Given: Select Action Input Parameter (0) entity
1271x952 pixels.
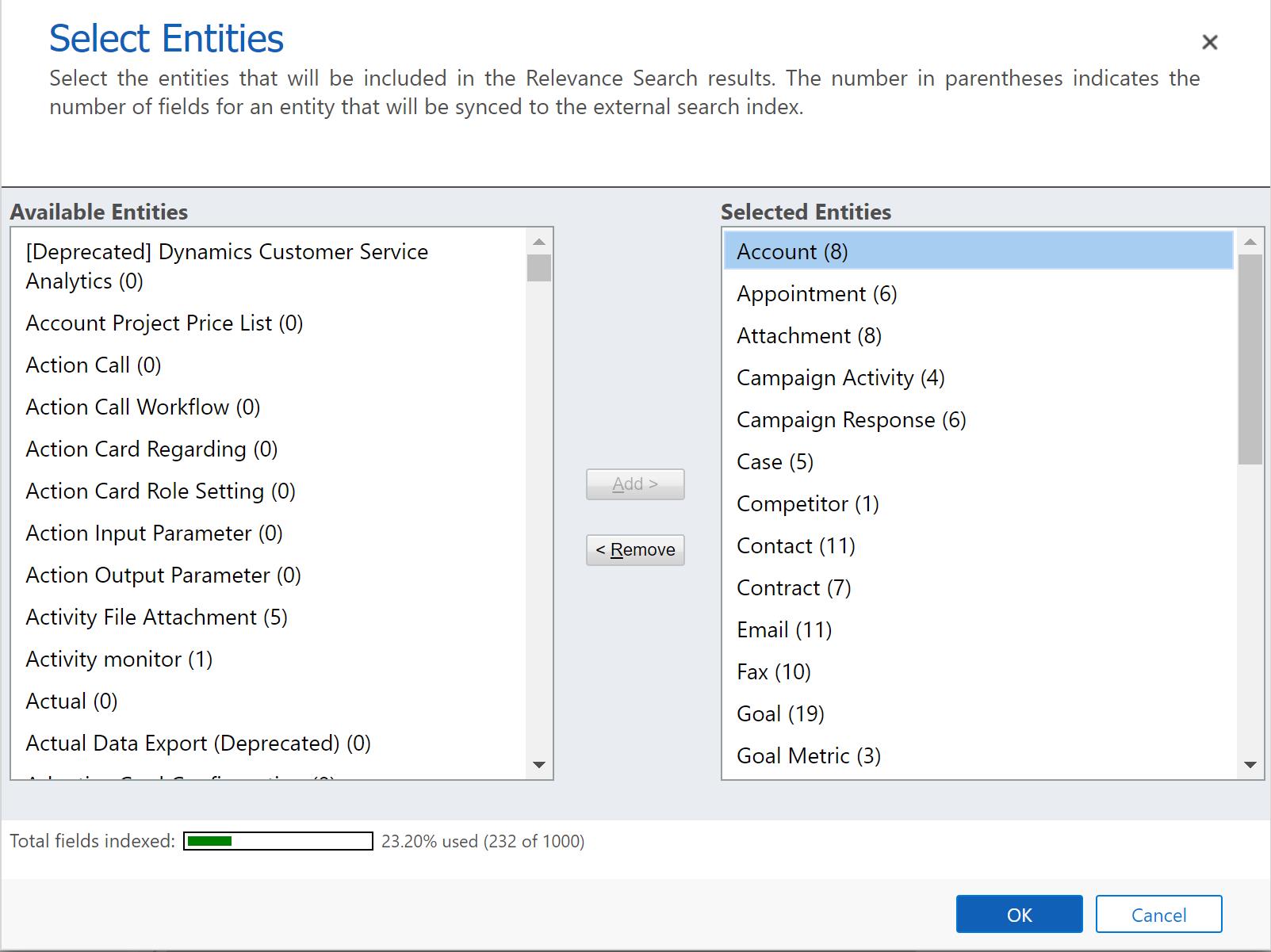Looking at the screenshot, I should [268, 533].
